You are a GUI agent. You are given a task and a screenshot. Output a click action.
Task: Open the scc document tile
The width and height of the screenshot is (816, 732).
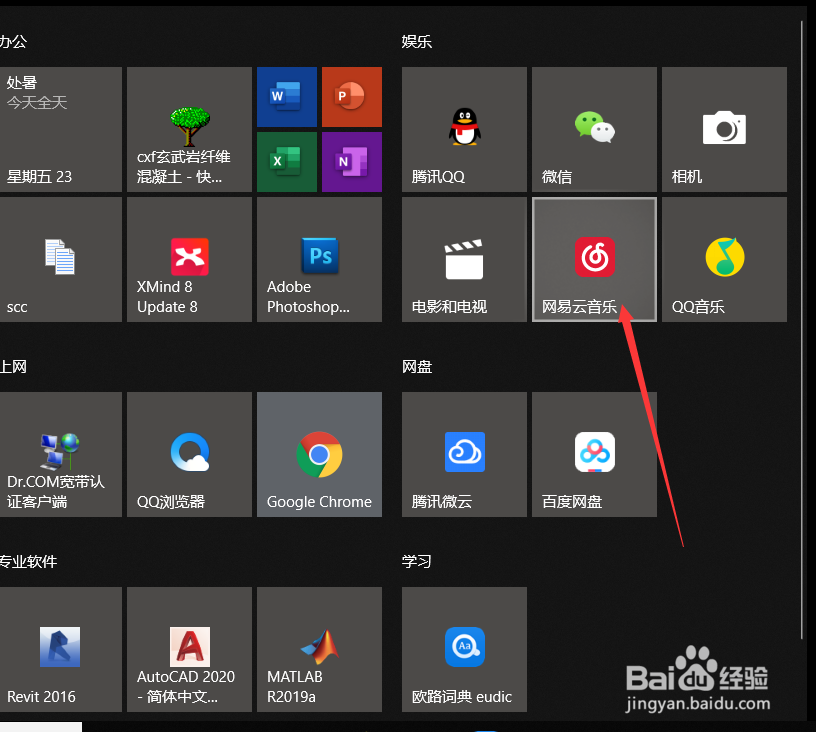coord(61,260)
